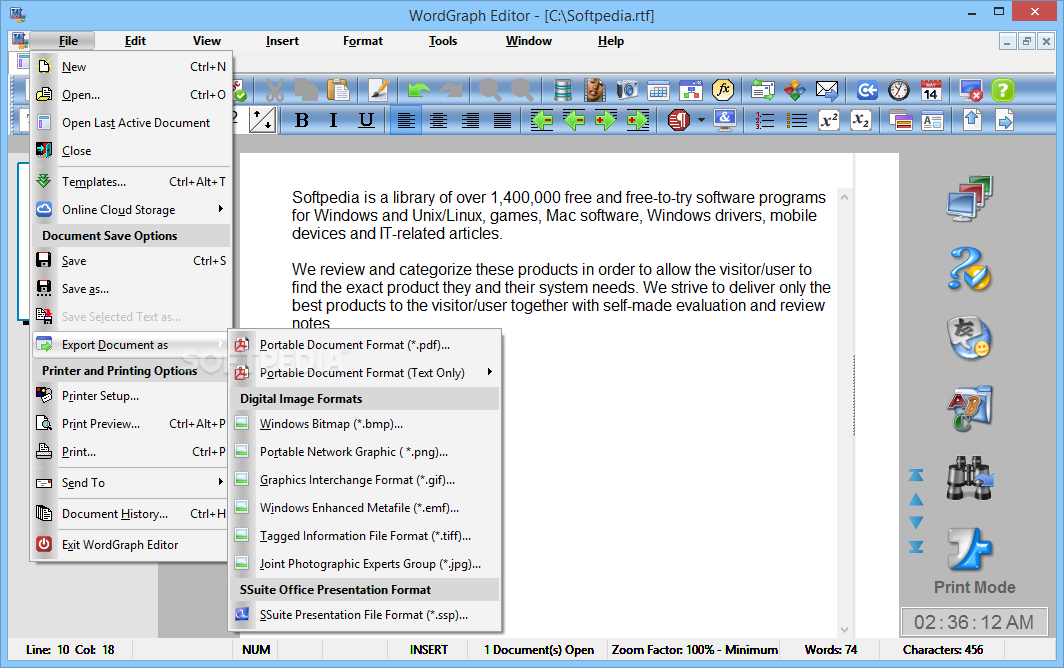
Task: Select Save as... menu entry
Action: coord(130,289)
